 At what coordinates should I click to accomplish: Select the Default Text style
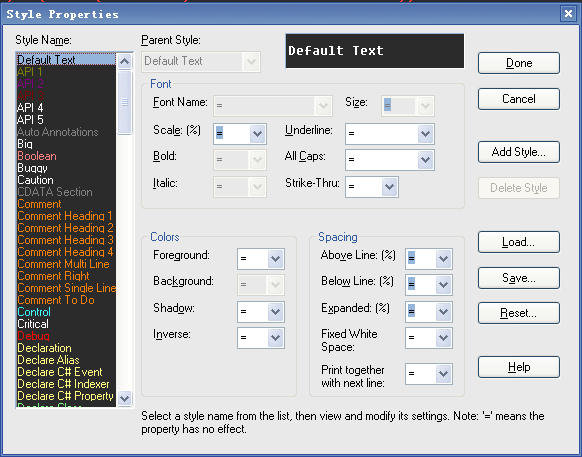pos(66,60)
